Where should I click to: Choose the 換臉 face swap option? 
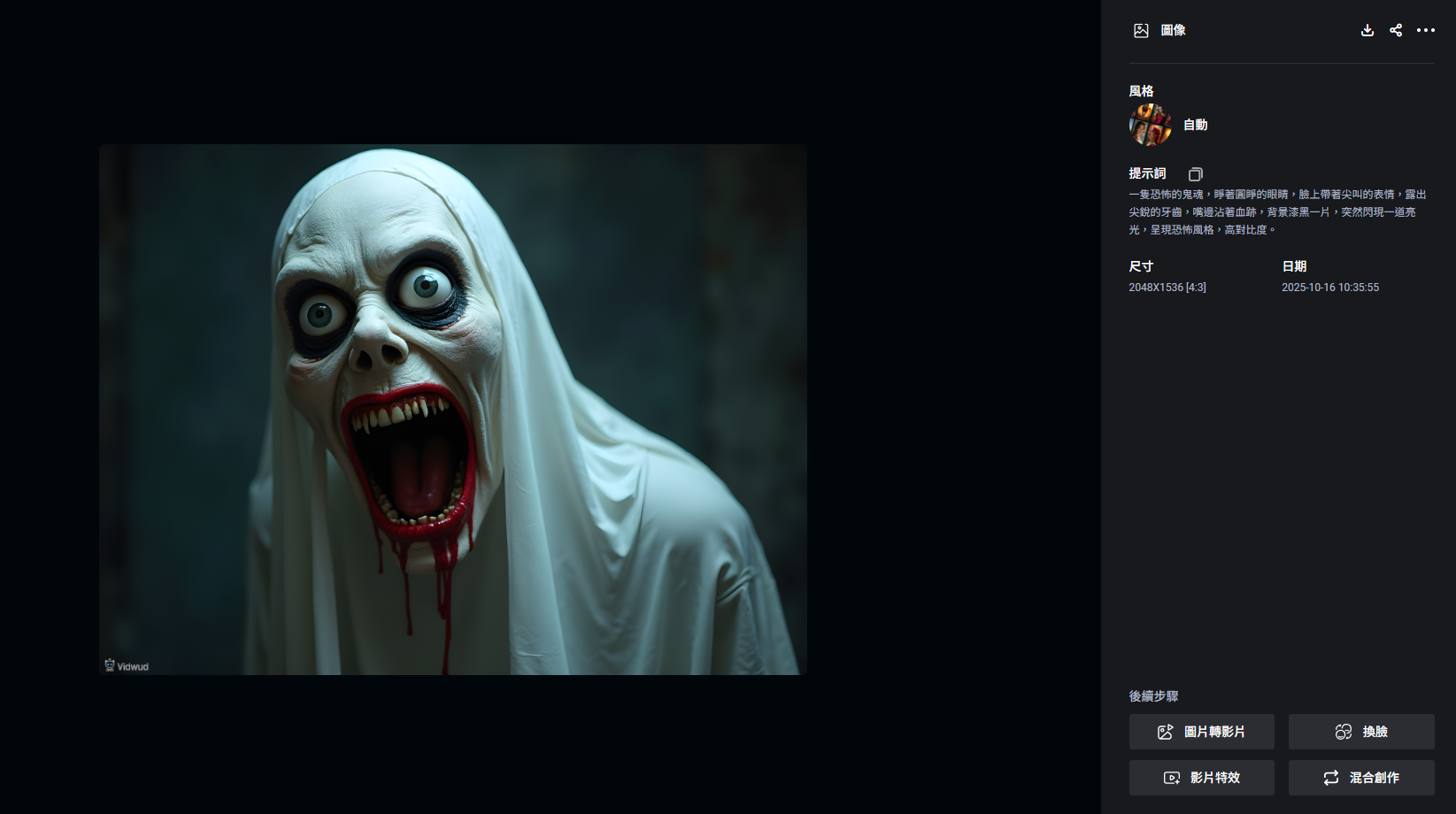point(1360,732)
